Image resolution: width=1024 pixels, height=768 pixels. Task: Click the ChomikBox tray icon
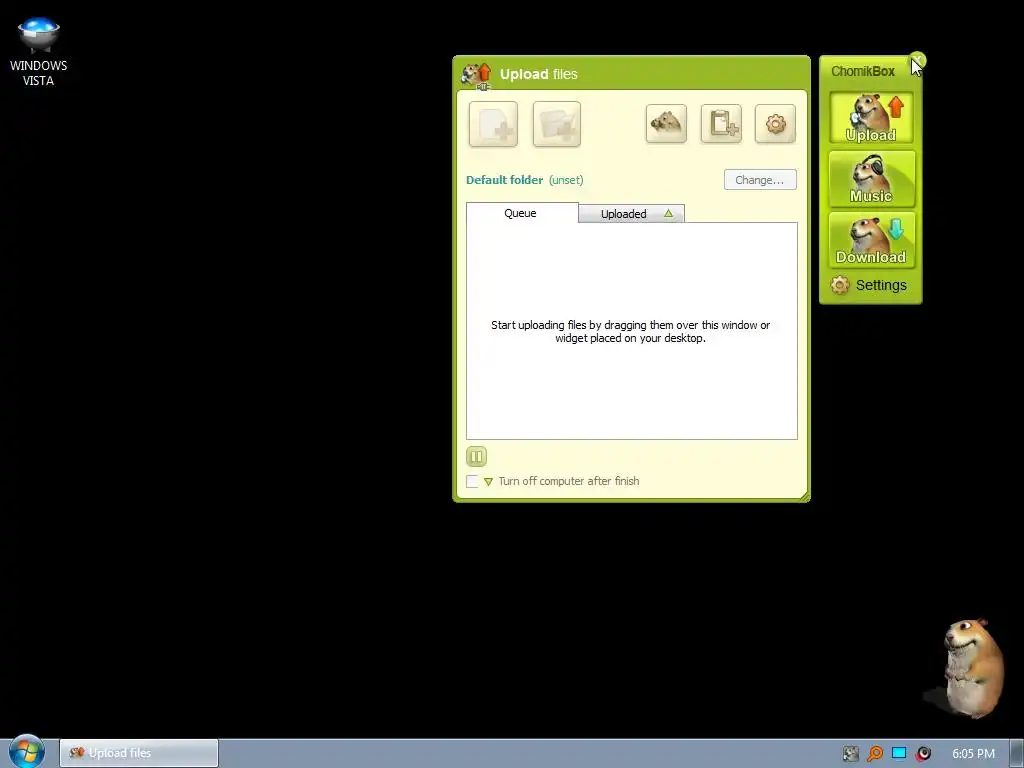850,754
